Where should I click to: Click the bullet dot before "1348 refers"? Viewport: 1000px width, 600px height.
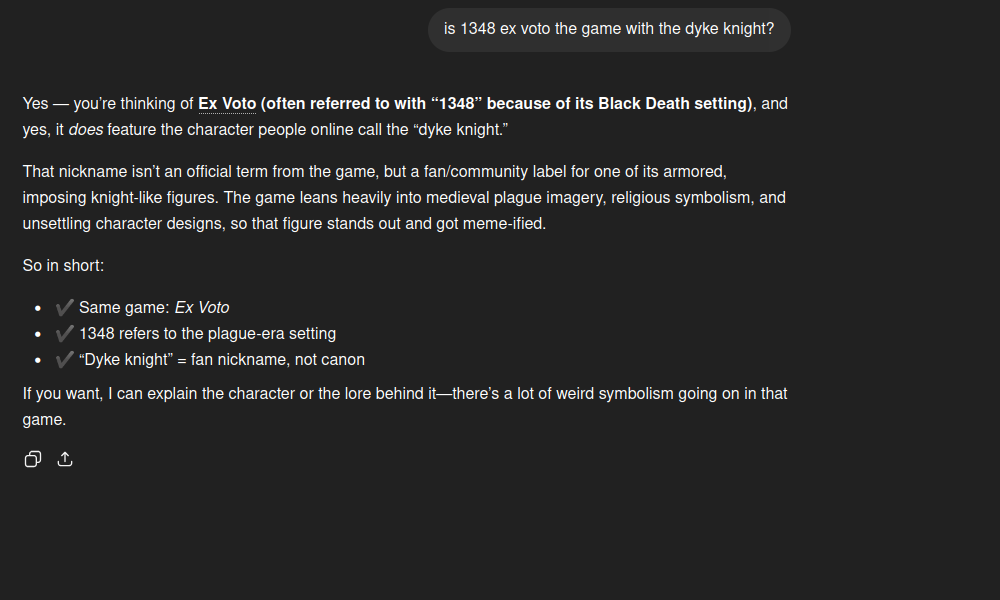point(38,334)
